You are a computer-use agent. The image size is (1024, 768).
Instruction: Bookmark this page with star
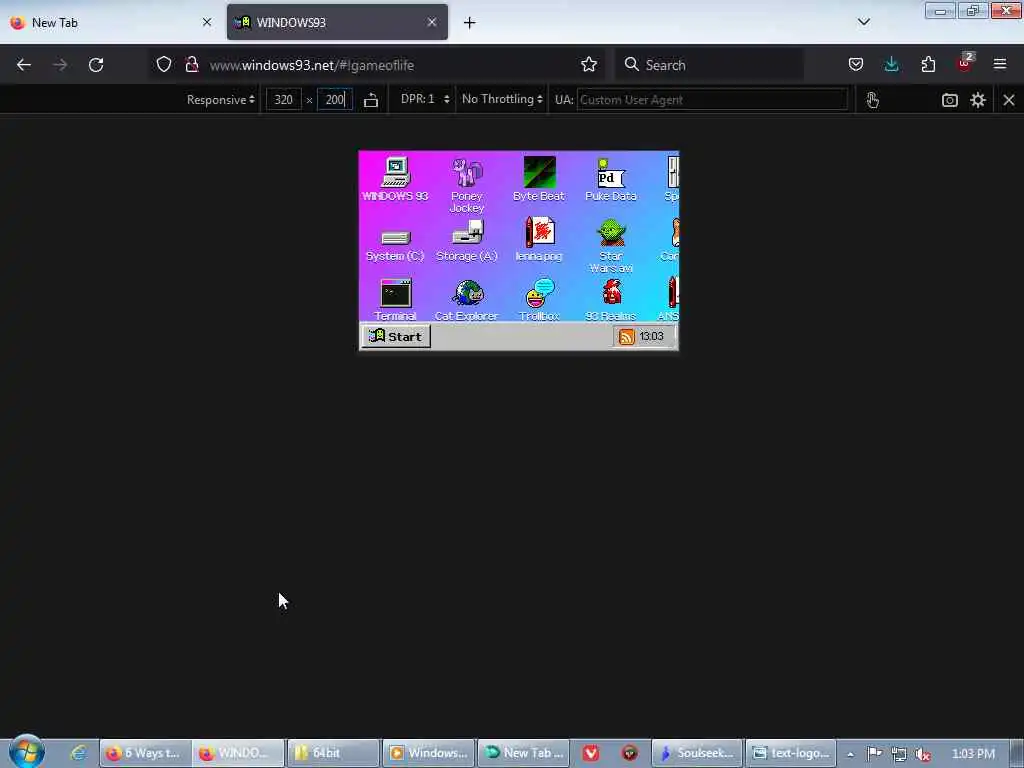(x=589, y=65)
